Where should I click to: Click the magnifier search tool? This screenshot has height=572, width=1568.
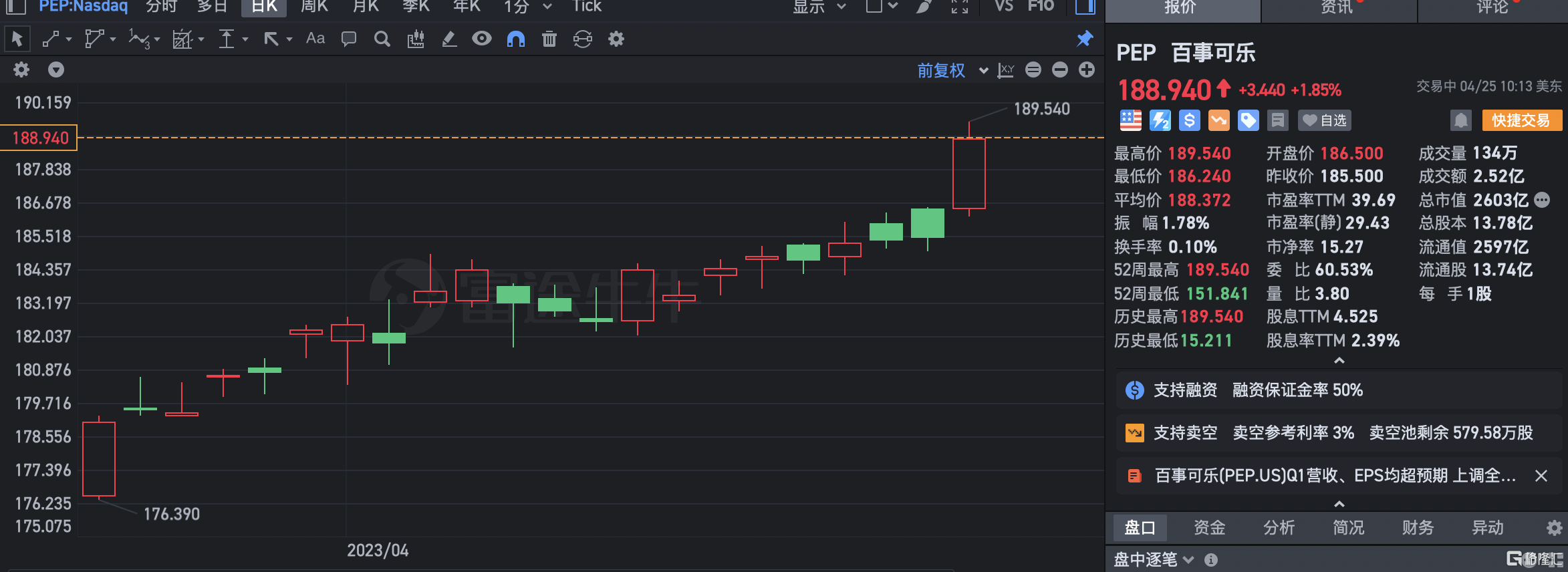382,39
